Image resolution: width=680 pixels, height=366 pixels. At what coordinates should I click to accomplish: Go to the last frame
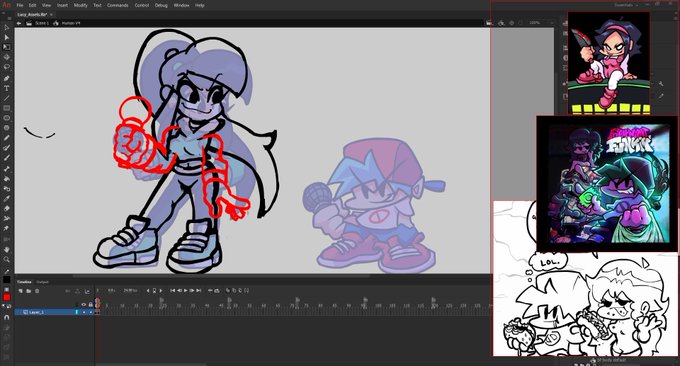point(199,290)
